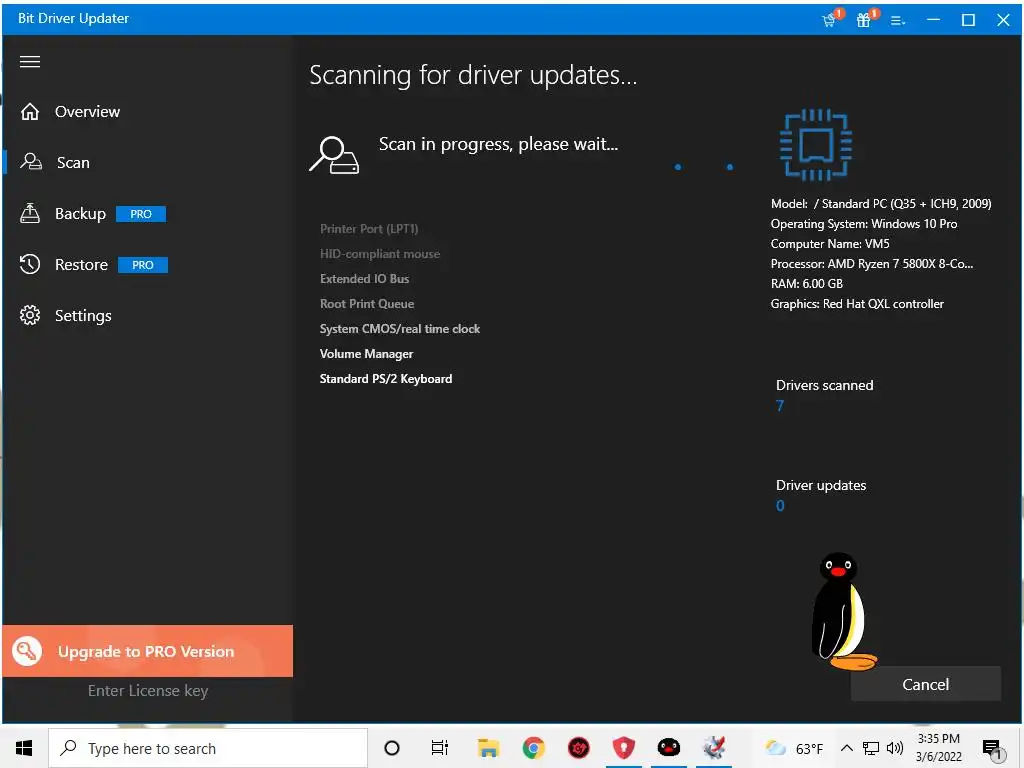Image resolution: width=1024 pixels, height=768 pixels.
Task: Click the PRO badge beside Backup
Action: point(140,214)
